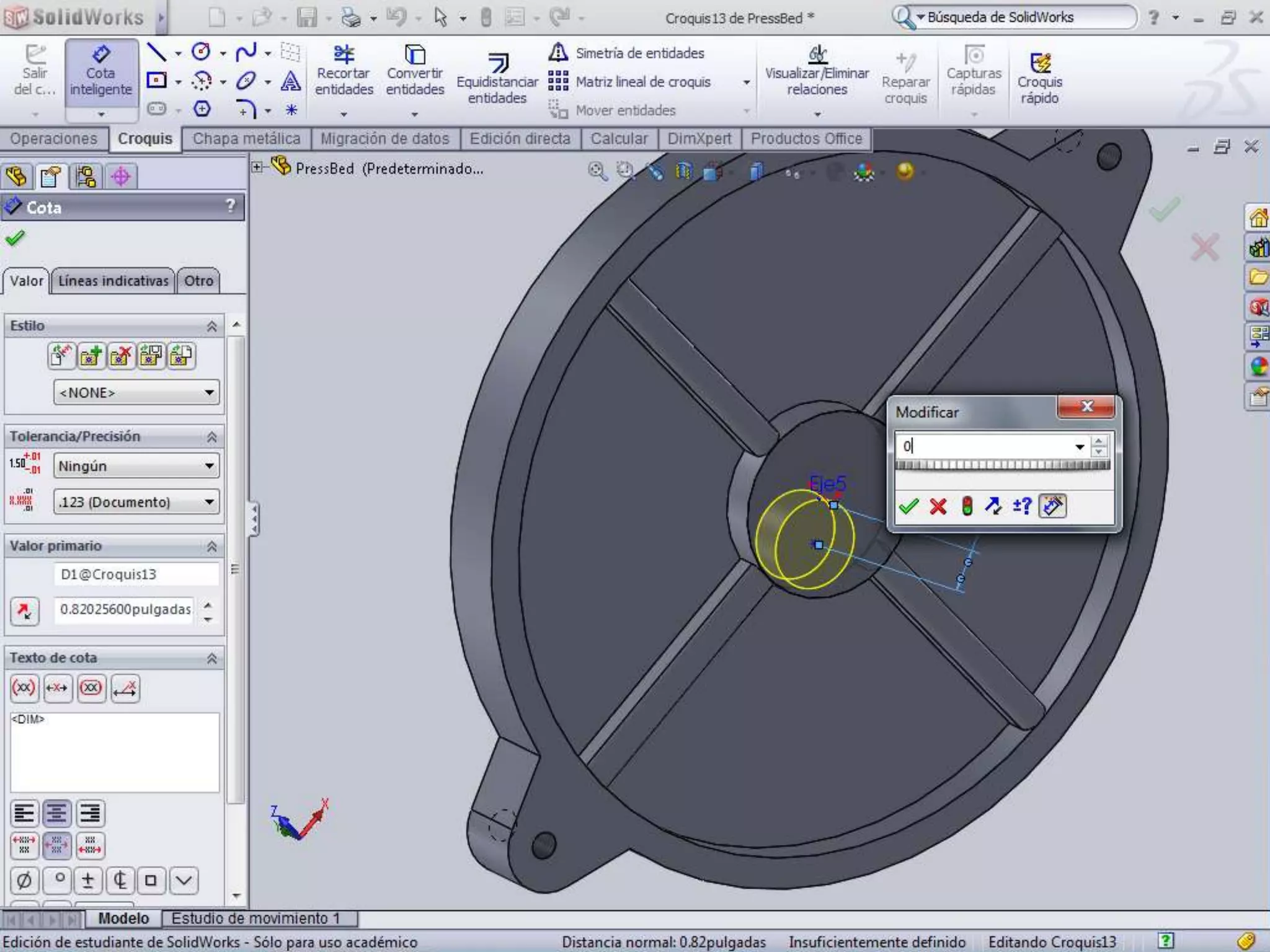Collapse the Valor primario section

coord(211,546)
